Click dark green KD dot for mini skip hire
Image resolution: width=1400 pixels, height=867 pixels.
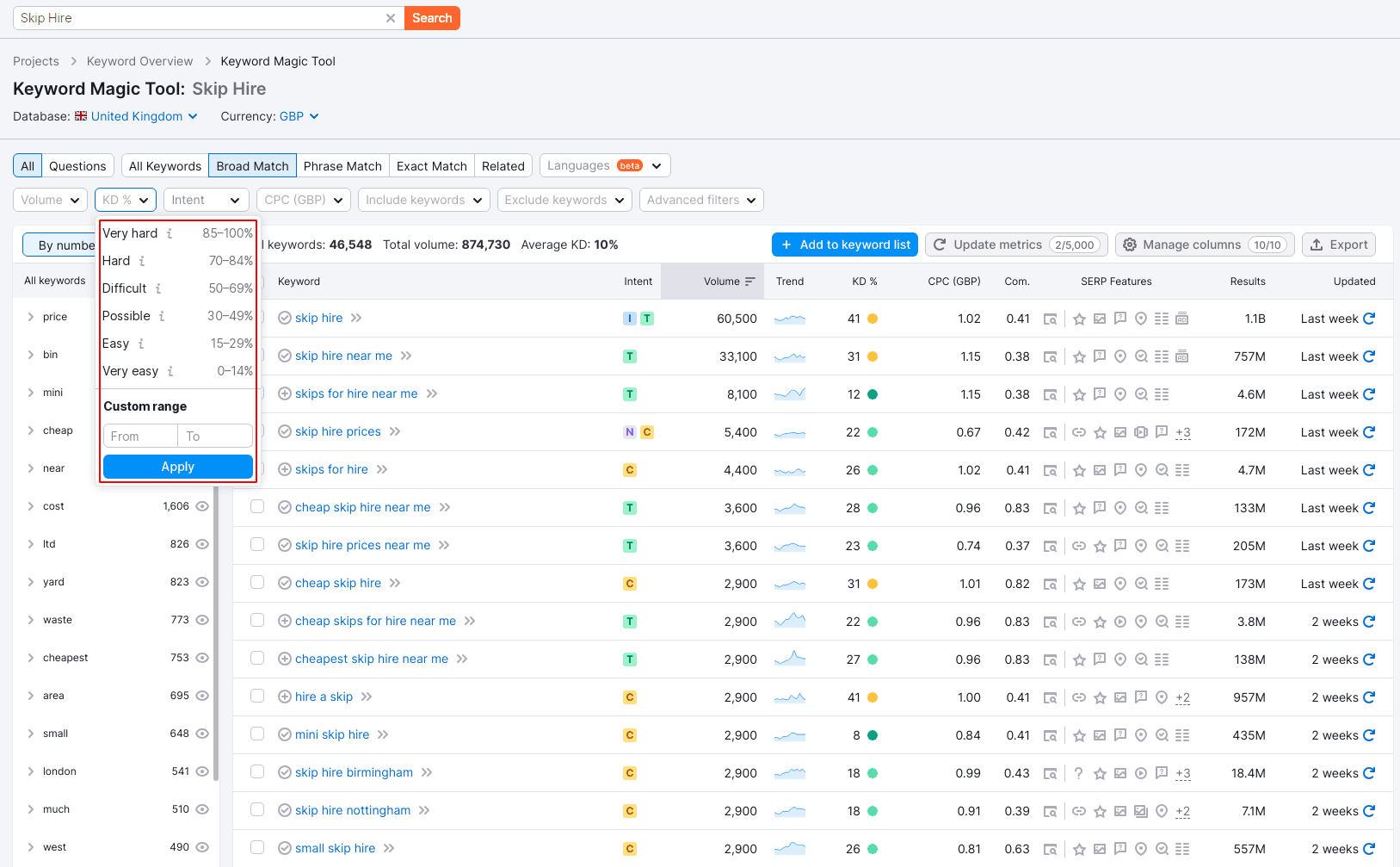click(x=873, y=735)
